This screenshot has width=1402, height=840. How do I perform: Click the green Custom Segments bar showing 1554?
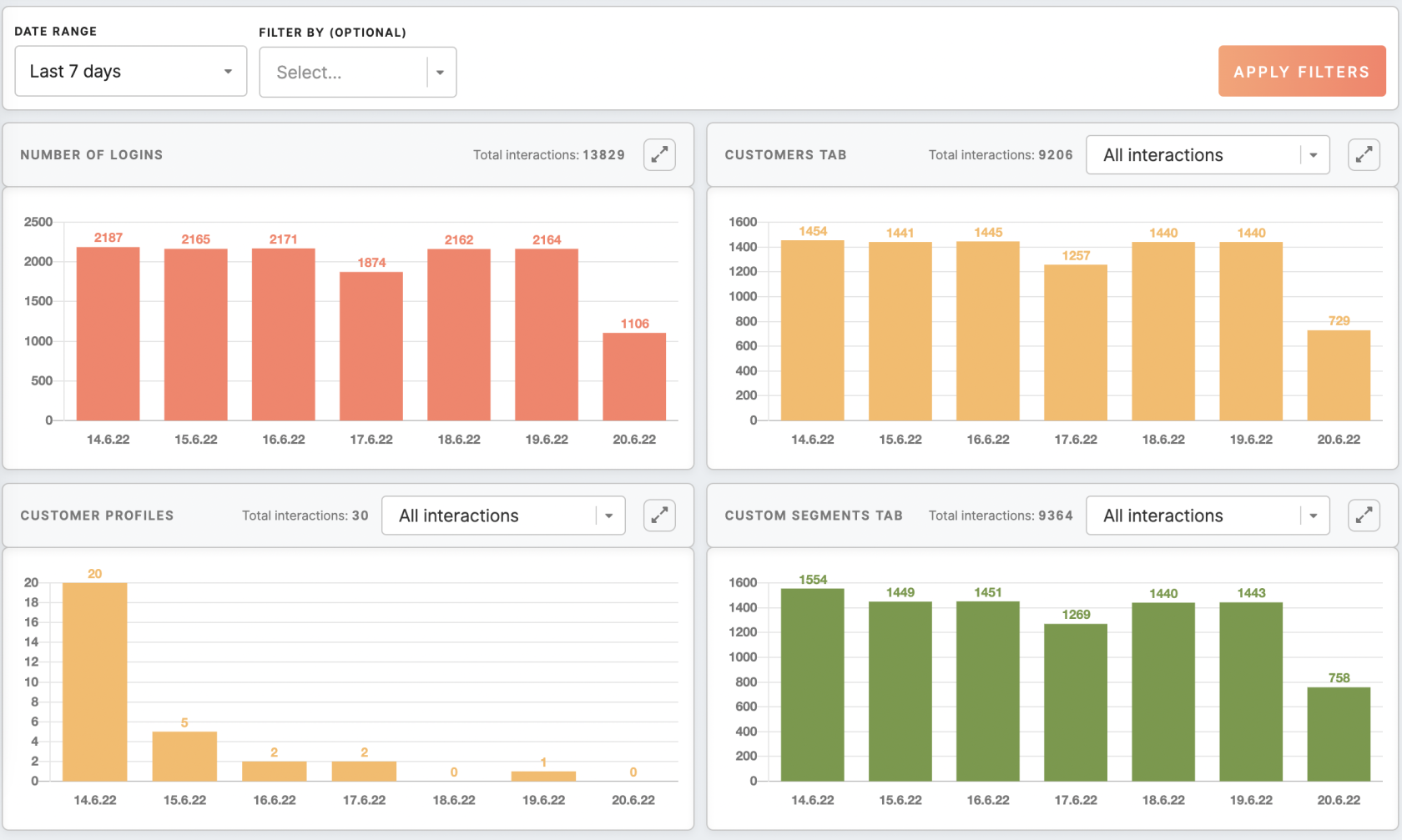coord(812,685)
